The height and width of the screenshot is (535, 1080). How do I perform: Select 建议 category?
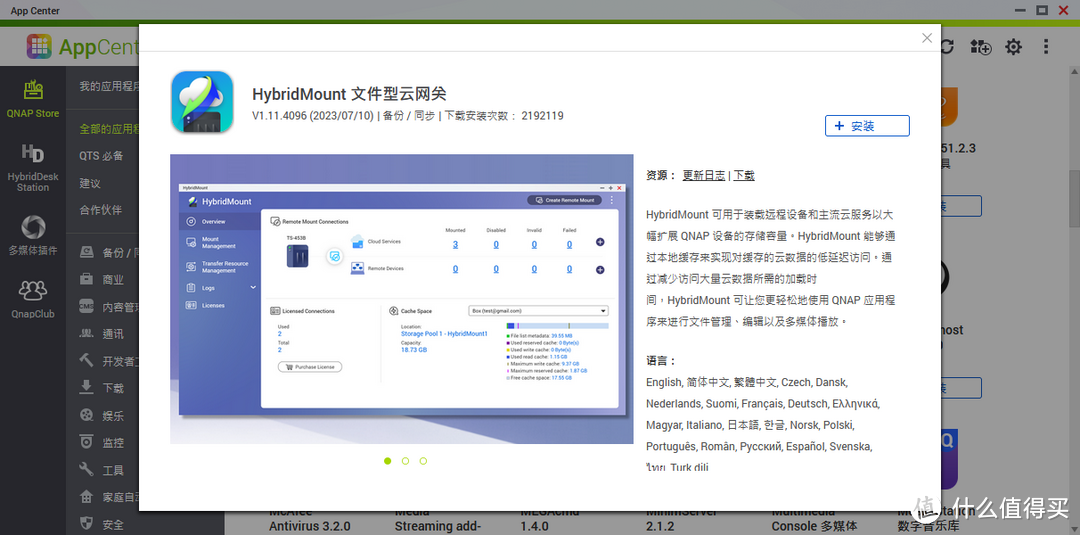pyautogui.click(x=90, y=183)
